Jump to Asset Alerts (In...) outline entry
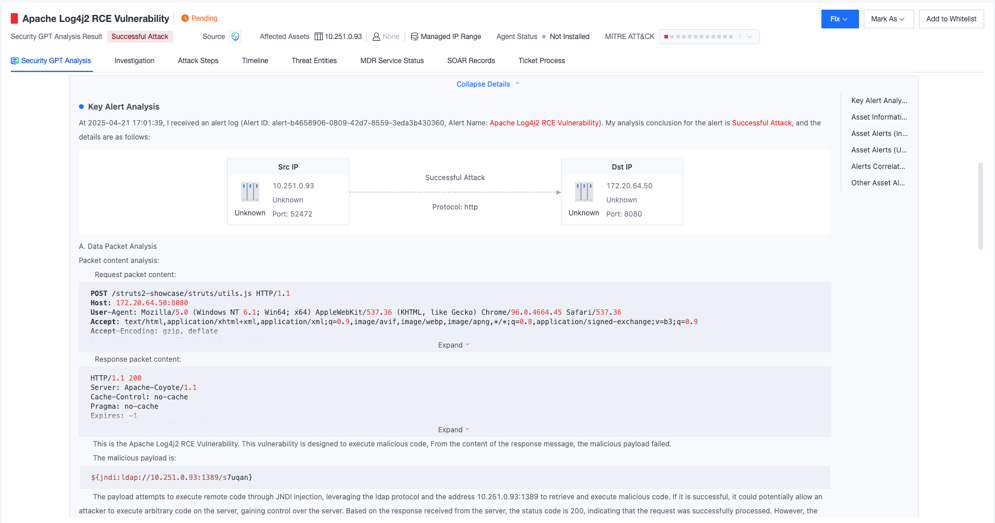 point(879,133)
